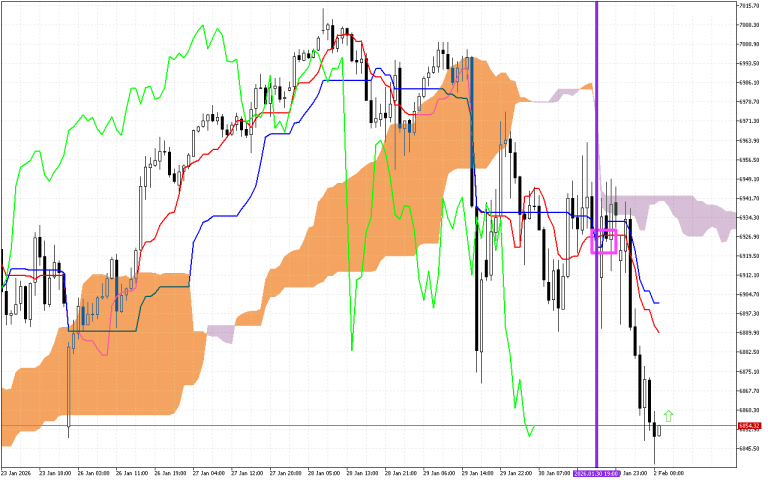Click the 6949.10 price axis label
This screenshot has height=480, width=768.
[x=750, y=179]
